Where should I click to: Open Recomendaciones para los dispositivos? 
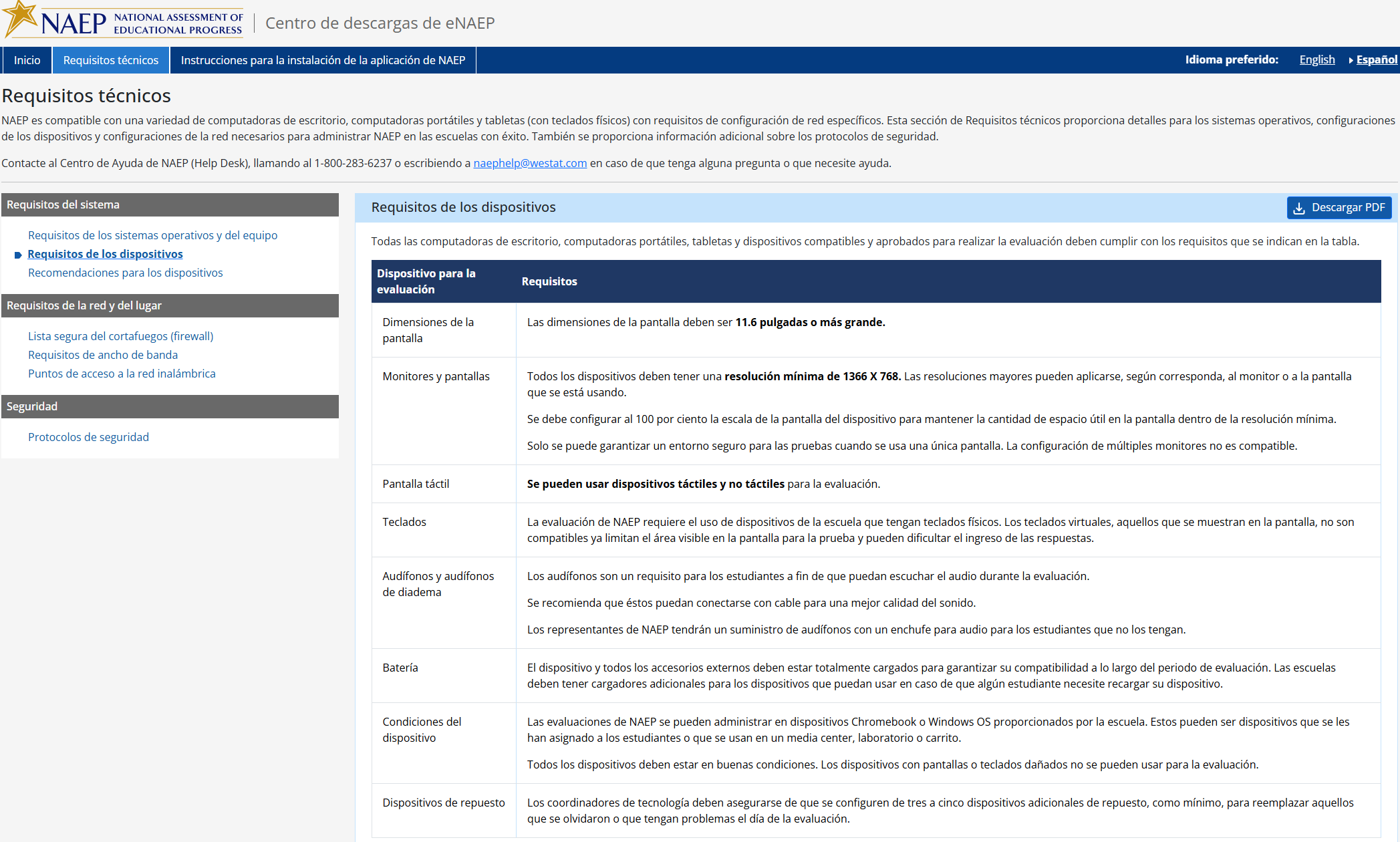[125, 273]
